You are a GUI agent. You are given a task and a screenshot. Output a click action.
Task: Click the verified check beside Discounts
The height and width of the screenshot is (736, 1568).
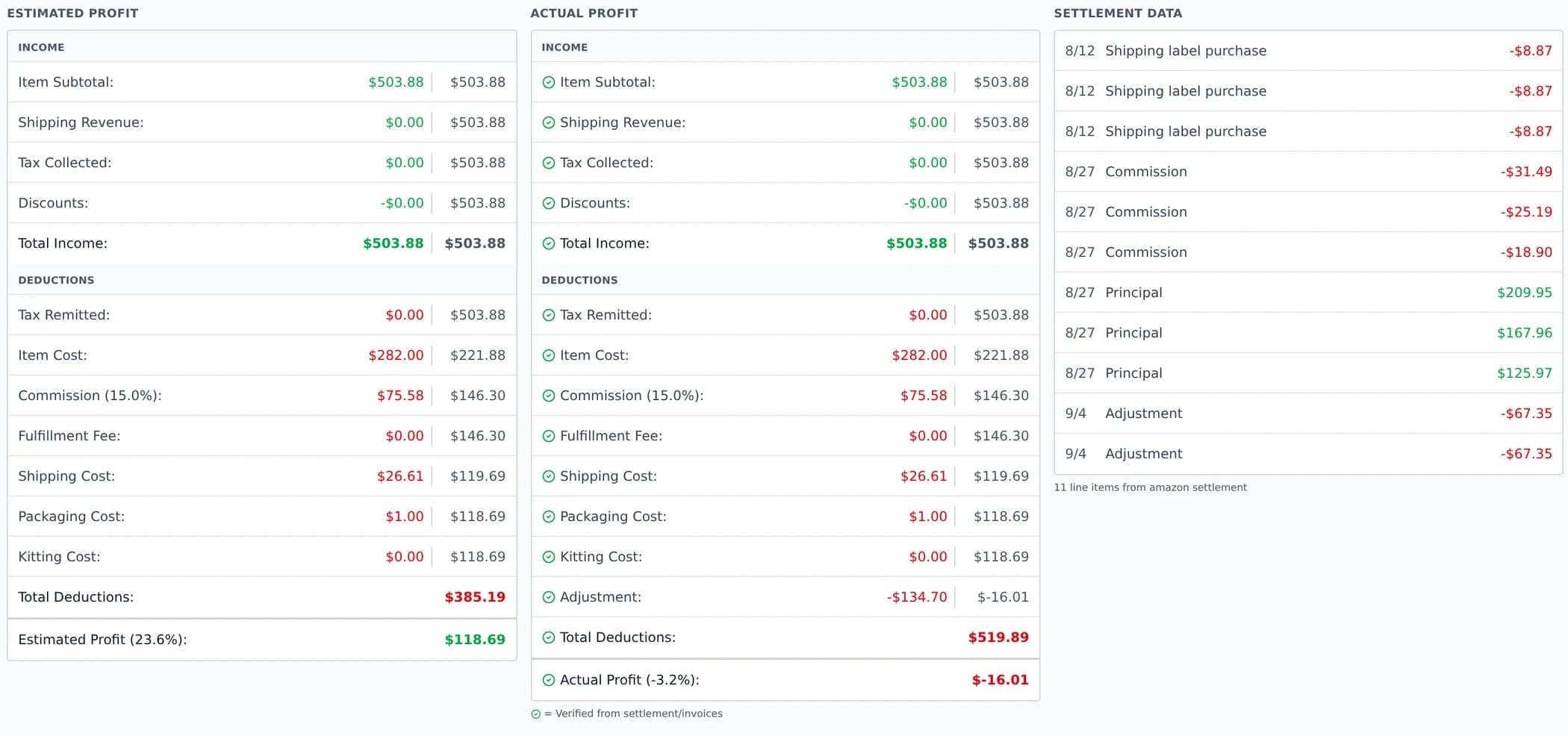click(x=548, y=204)
